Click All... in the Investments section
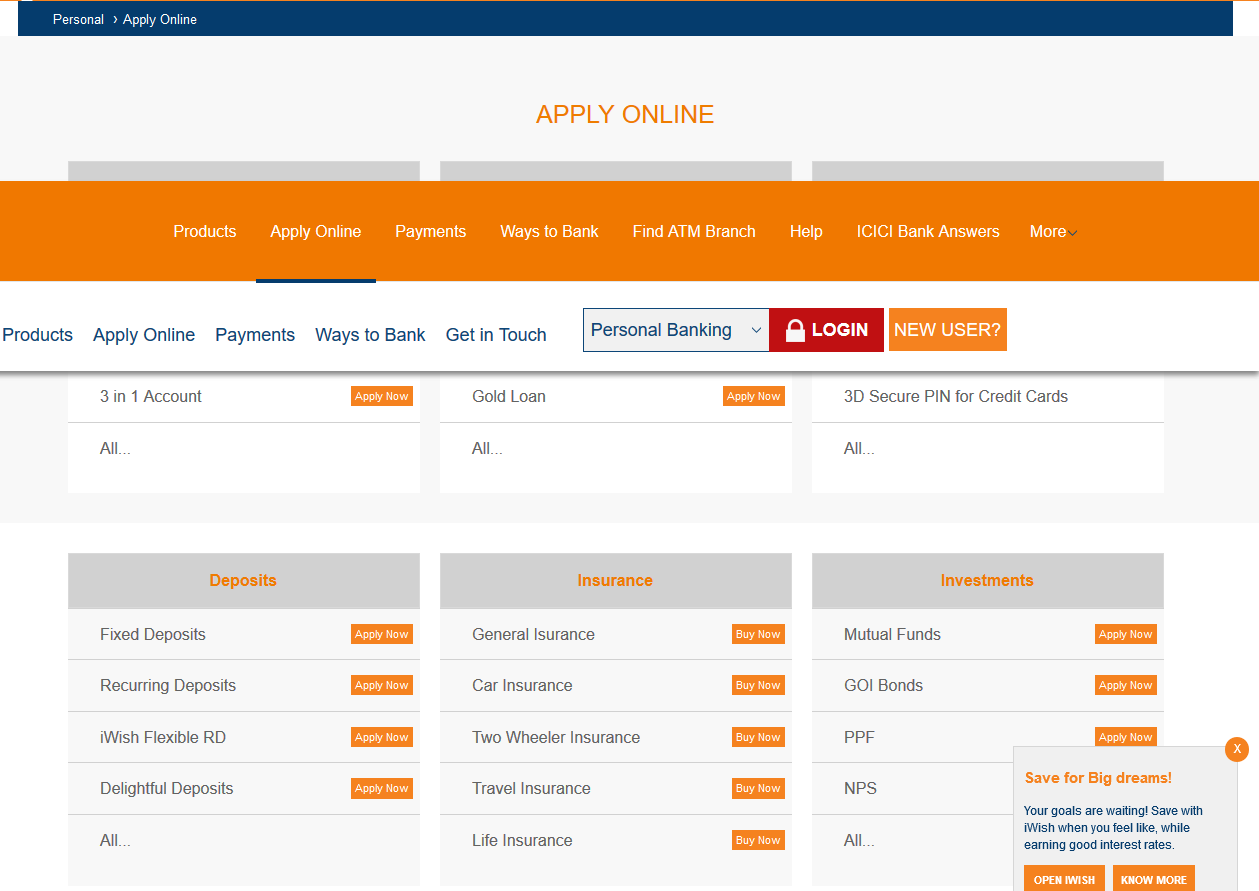The image size is (1259, 891). (859, 840)
